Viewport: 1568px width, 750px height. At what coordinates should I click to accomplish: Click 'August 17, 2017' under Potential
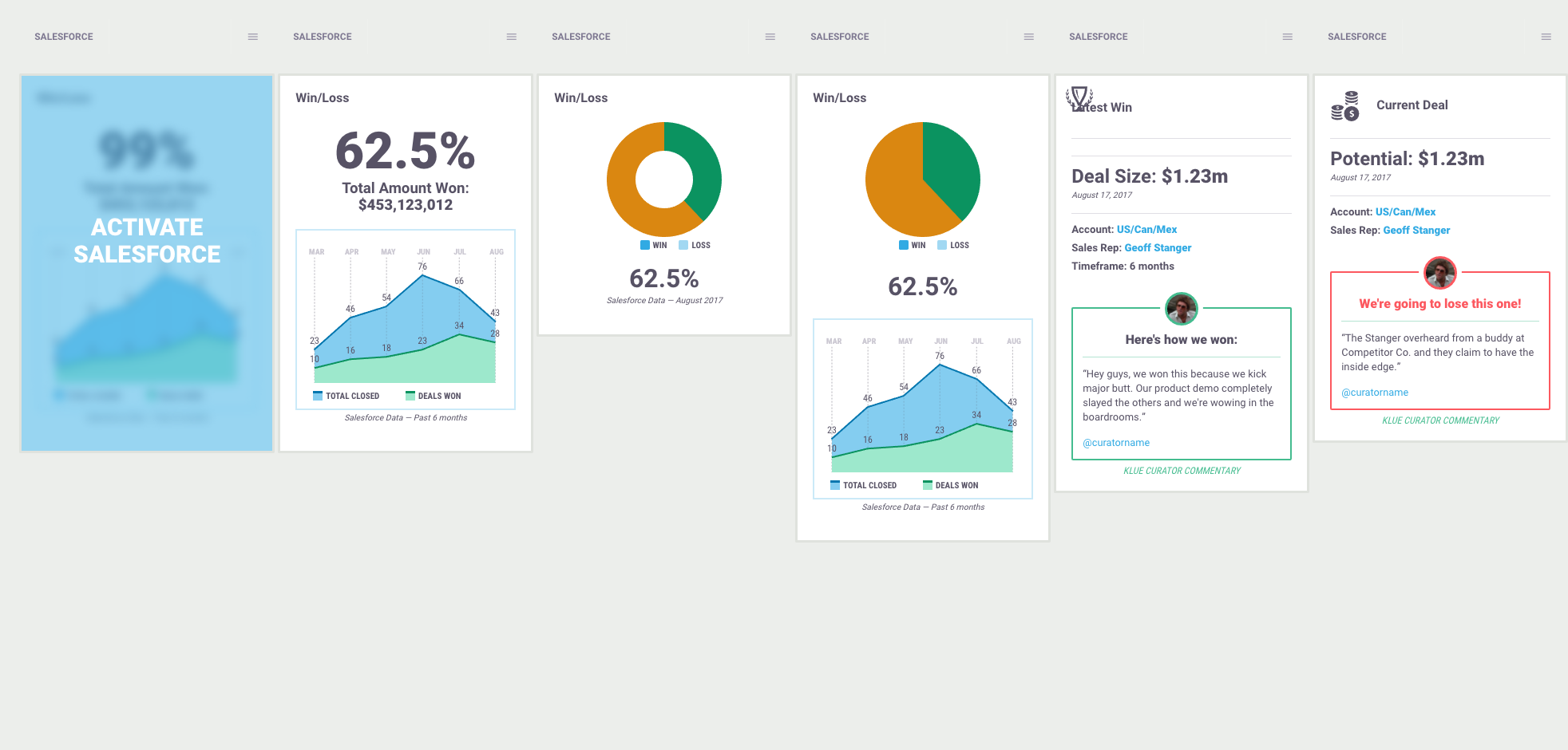1360,178
